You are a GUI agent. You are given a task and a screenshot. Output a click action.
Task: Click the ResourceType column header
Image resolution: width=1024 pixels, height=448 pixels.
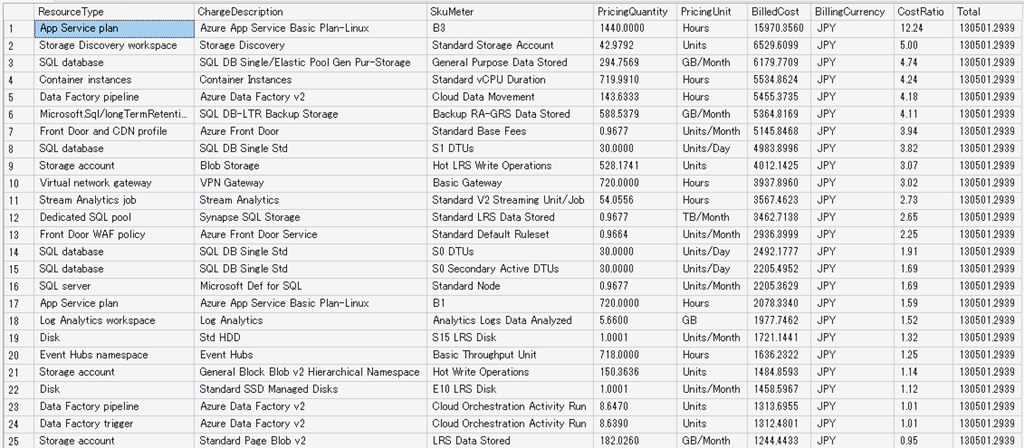pos(114,11)
